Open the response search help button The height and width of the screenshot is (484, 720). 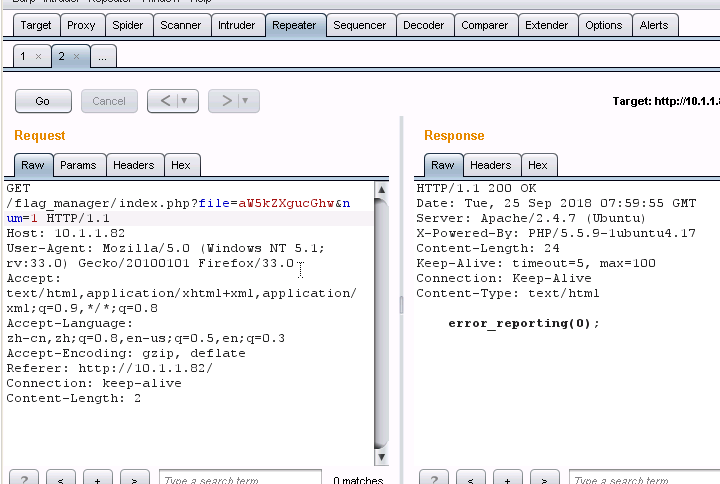pos(434,479)
